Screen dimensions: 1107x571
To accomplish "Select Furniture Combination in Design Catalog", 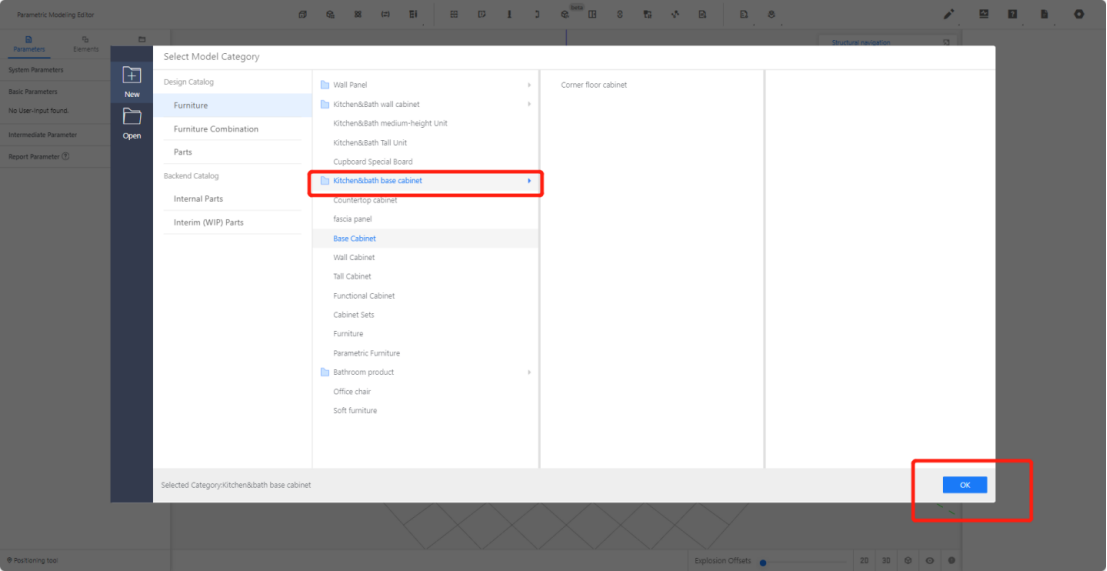I will (216, 129).
